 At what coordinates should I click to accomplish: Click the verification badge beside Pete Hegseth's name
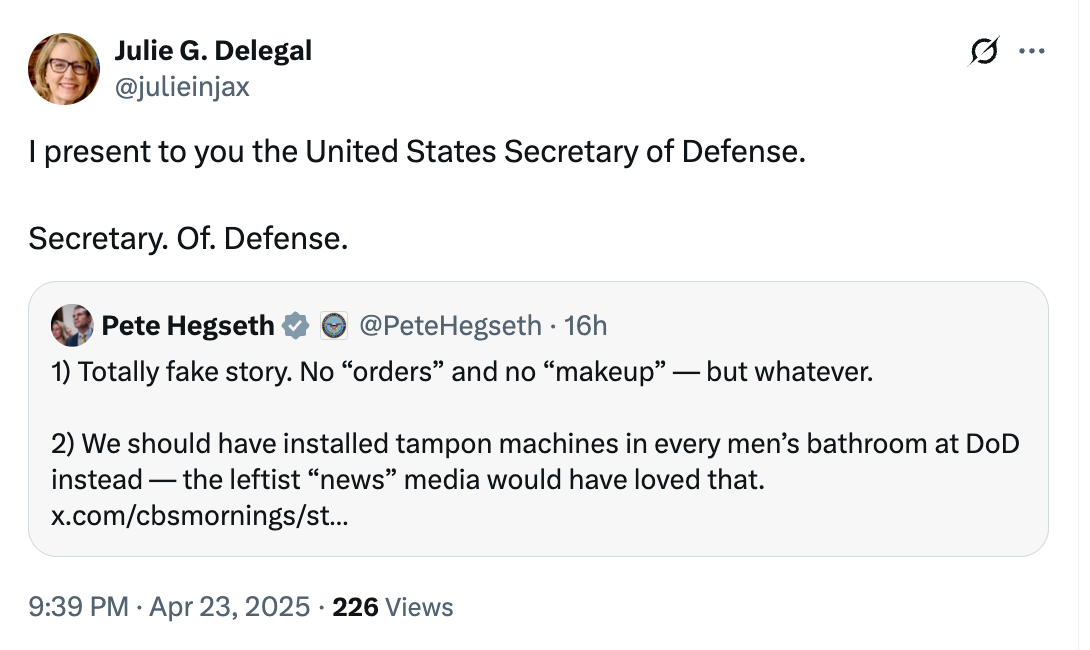pyautogui.click(x=295, y=325)
